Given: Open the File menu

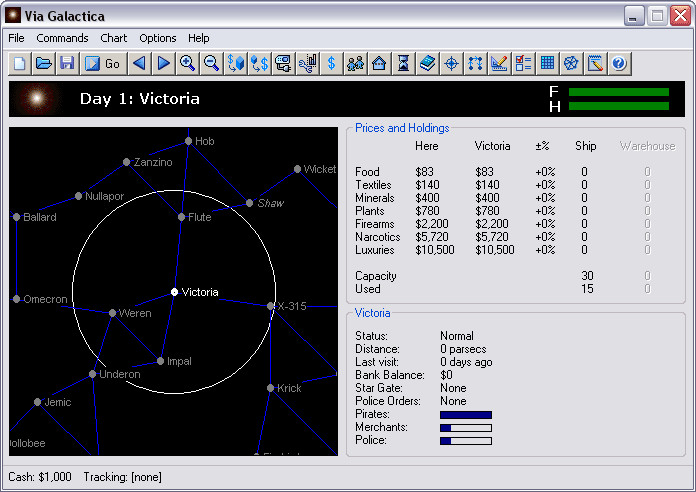Looking at the screenshot, I should 17,38.
